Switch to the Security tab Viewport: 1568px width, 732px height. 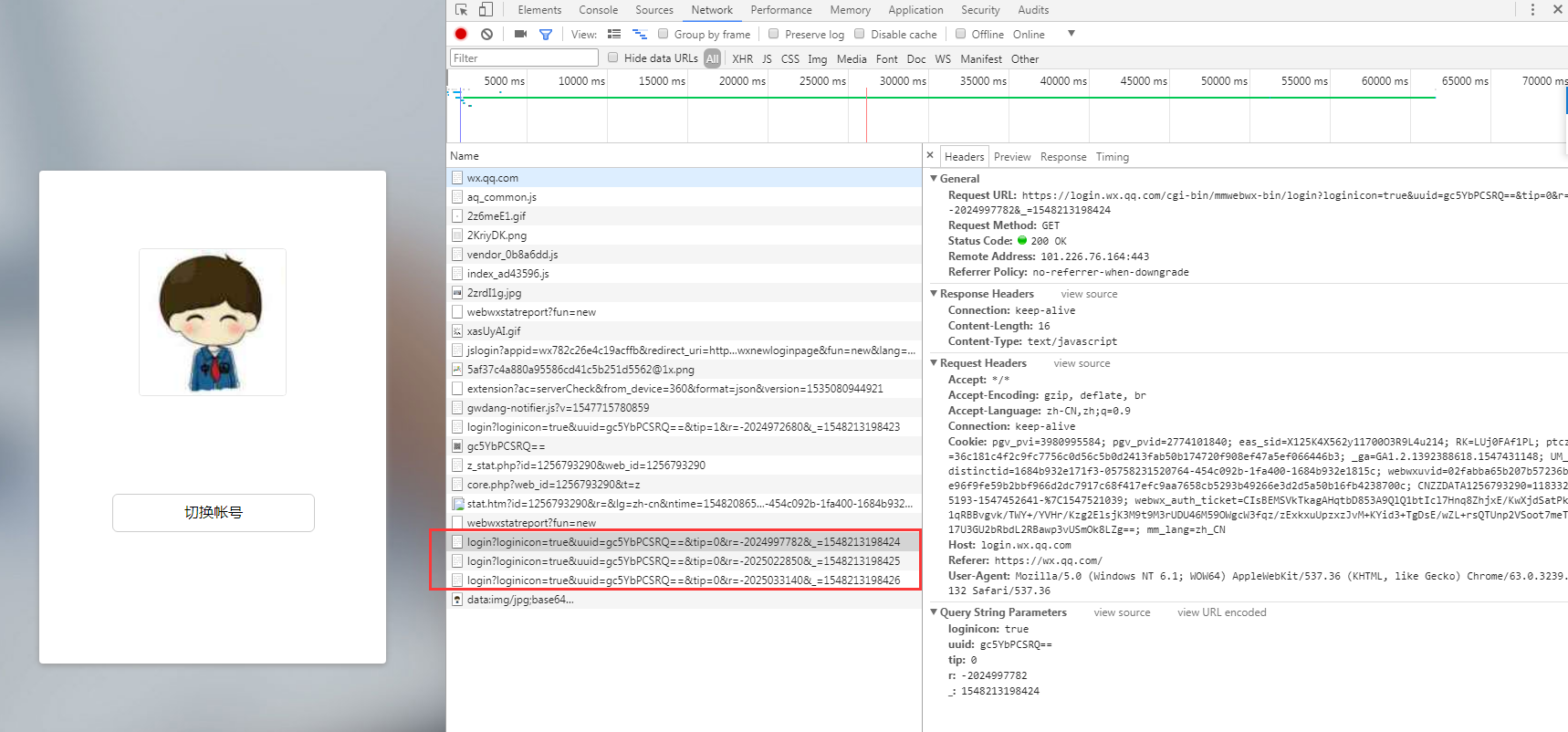pyautogui.click(x=980, y=10)
